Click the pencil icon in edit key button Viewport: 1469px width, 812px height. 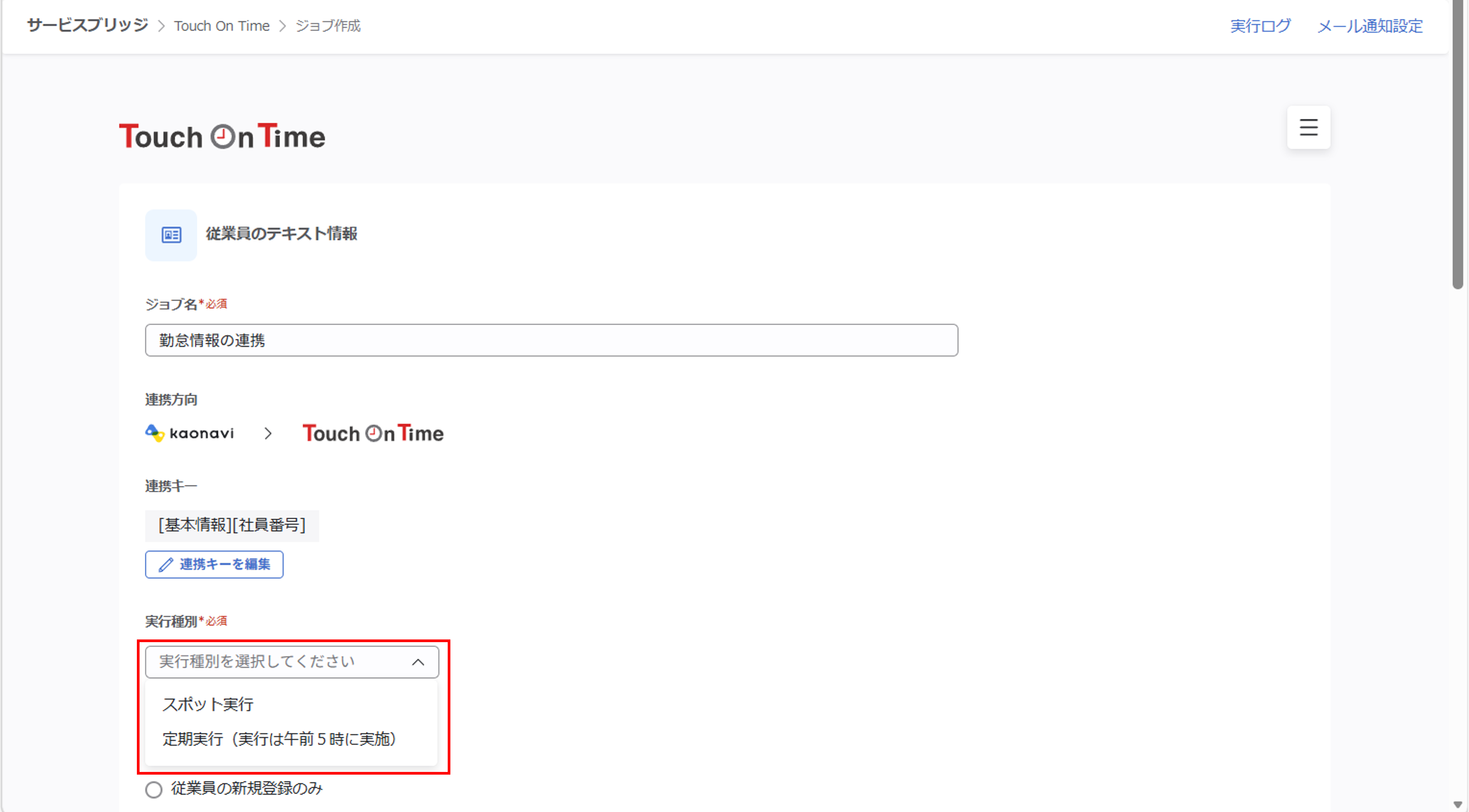pos(165,564)
